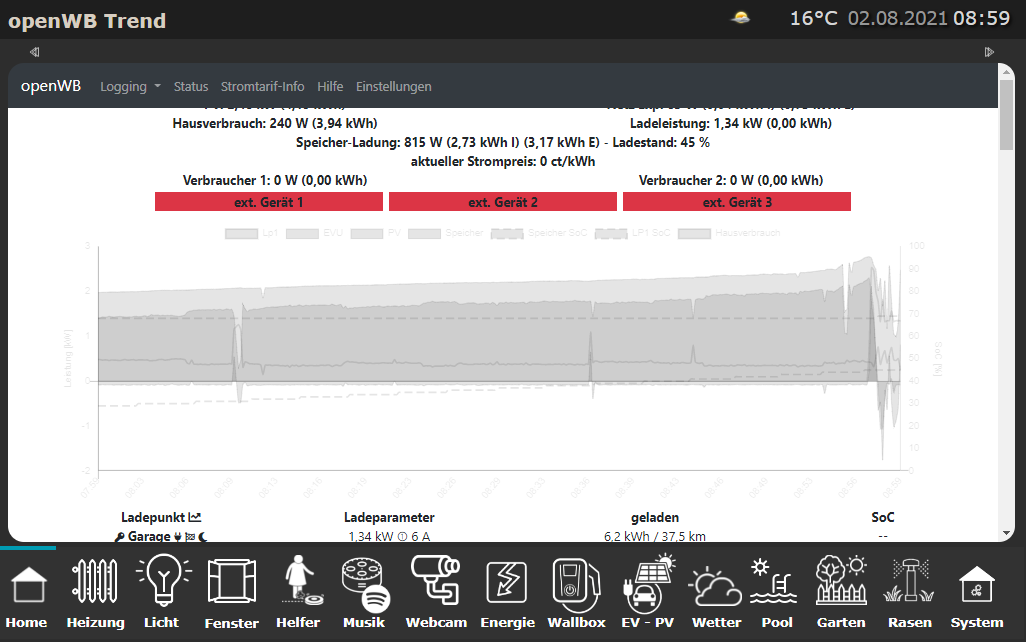Open the Einstellungen menu
Image resolution: width=1026 pixels, height=642 pixels.
394,87
